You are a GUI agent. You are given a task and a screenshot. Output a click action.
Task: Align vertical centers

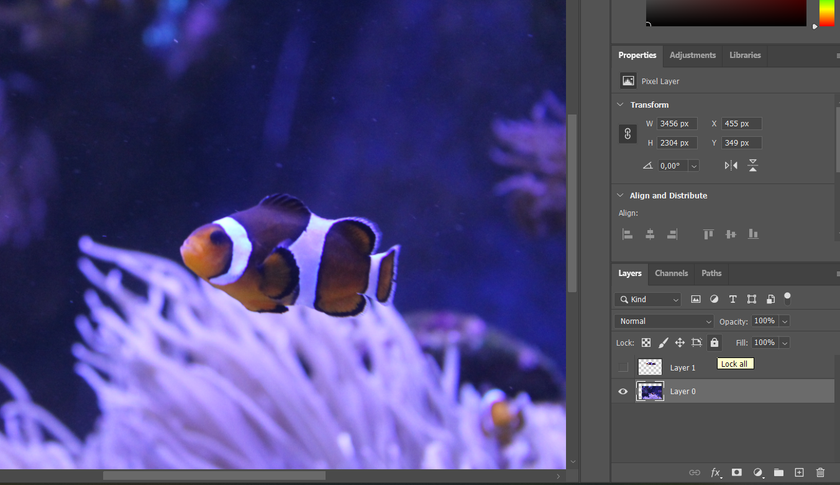click(x=731, y=234)
